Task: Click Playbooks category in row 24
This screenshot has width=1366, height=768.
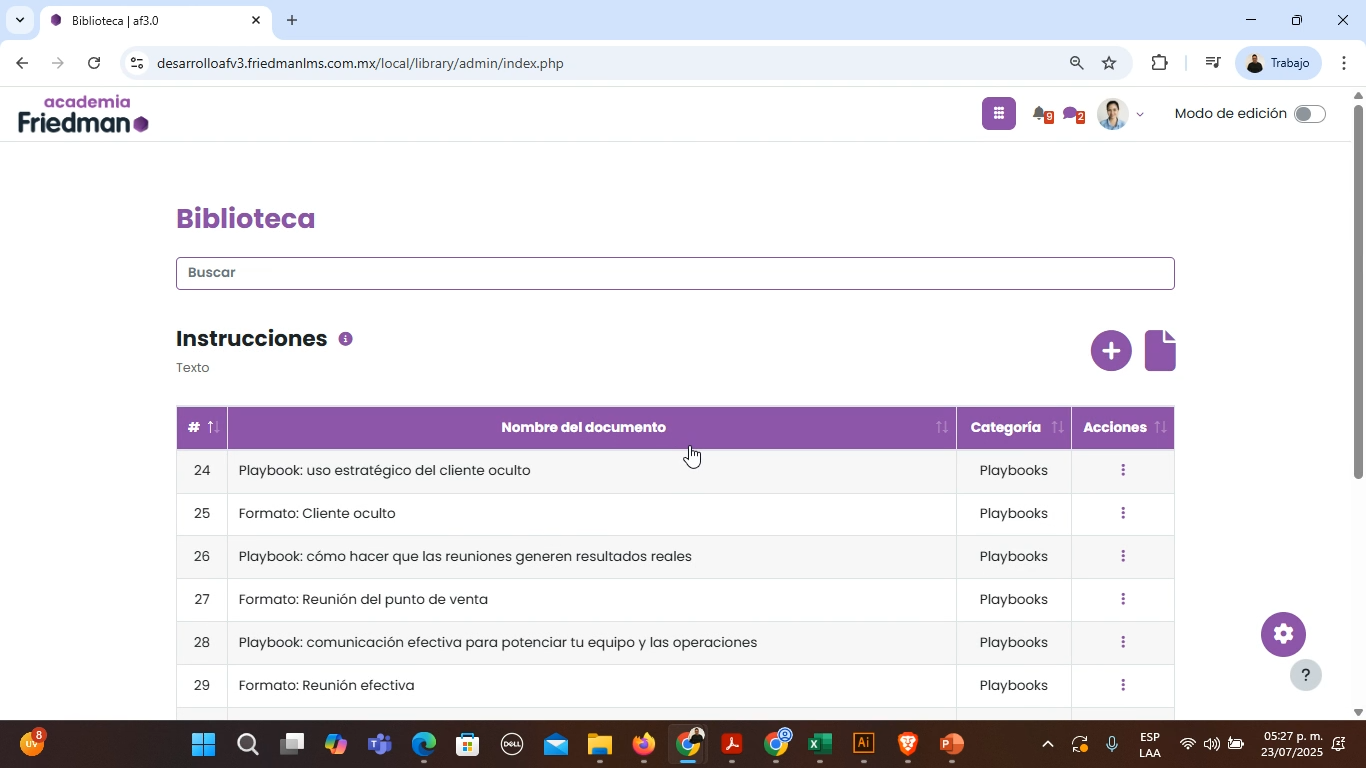Action: click(x=1013, y=470)
